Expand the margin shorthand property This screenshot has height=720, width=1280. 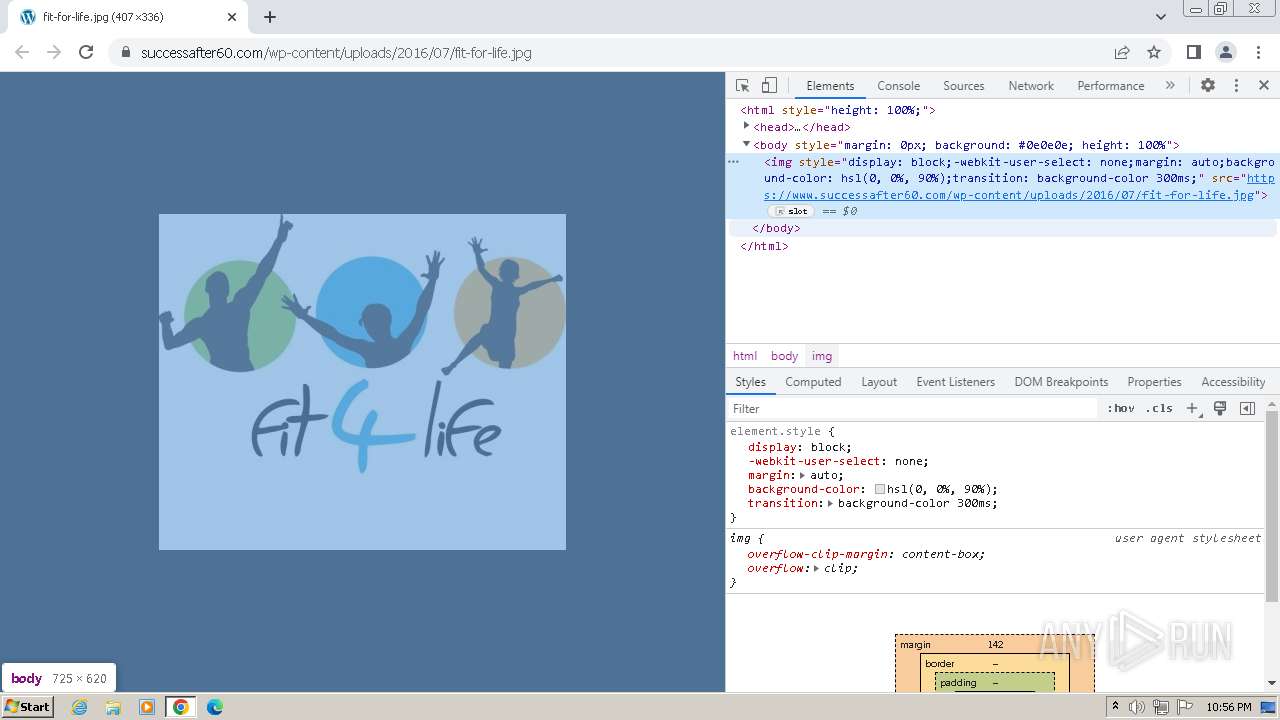click(x=802, y=476)
